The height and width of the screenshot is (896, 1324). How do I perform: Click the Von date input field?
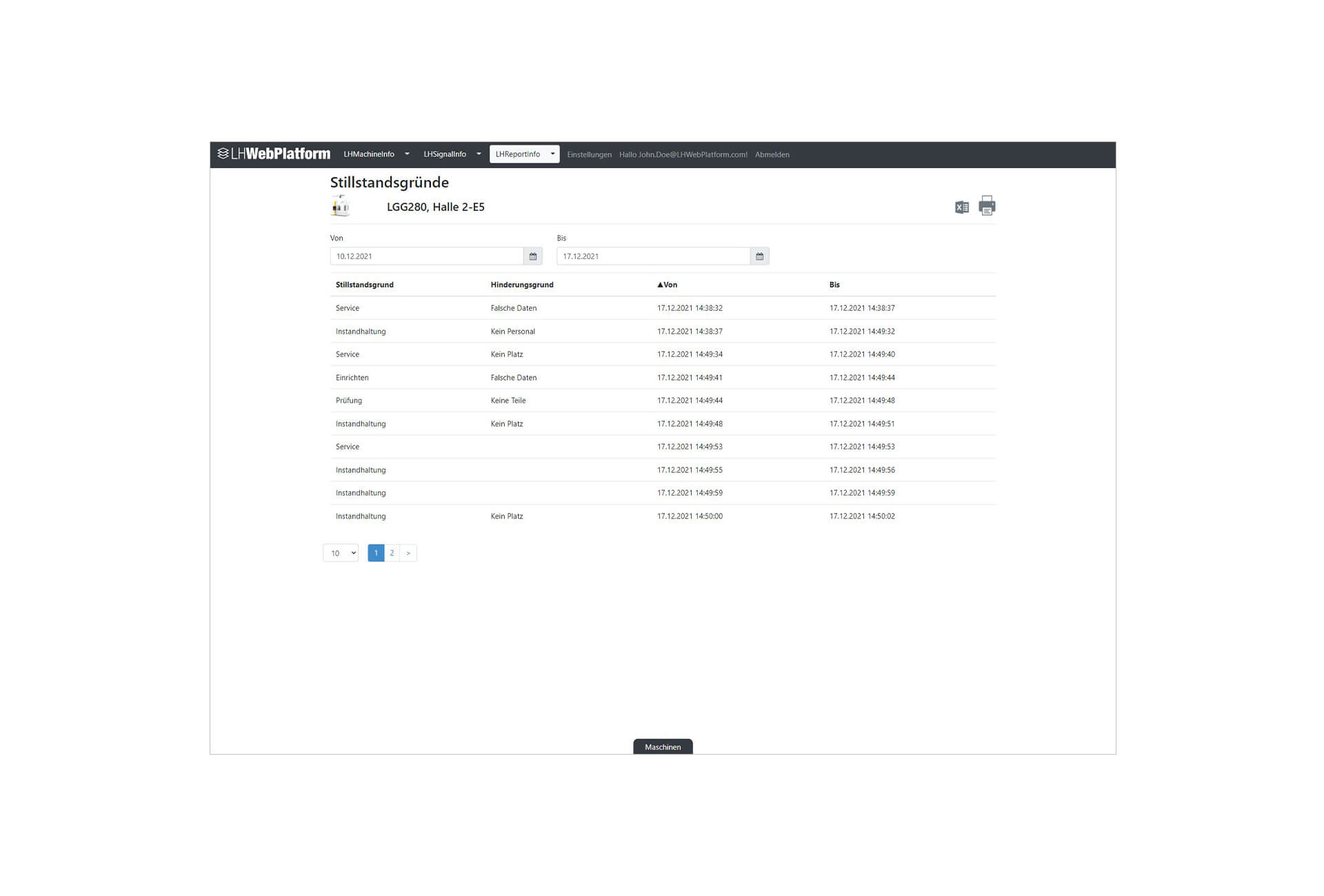click(426, 256)
